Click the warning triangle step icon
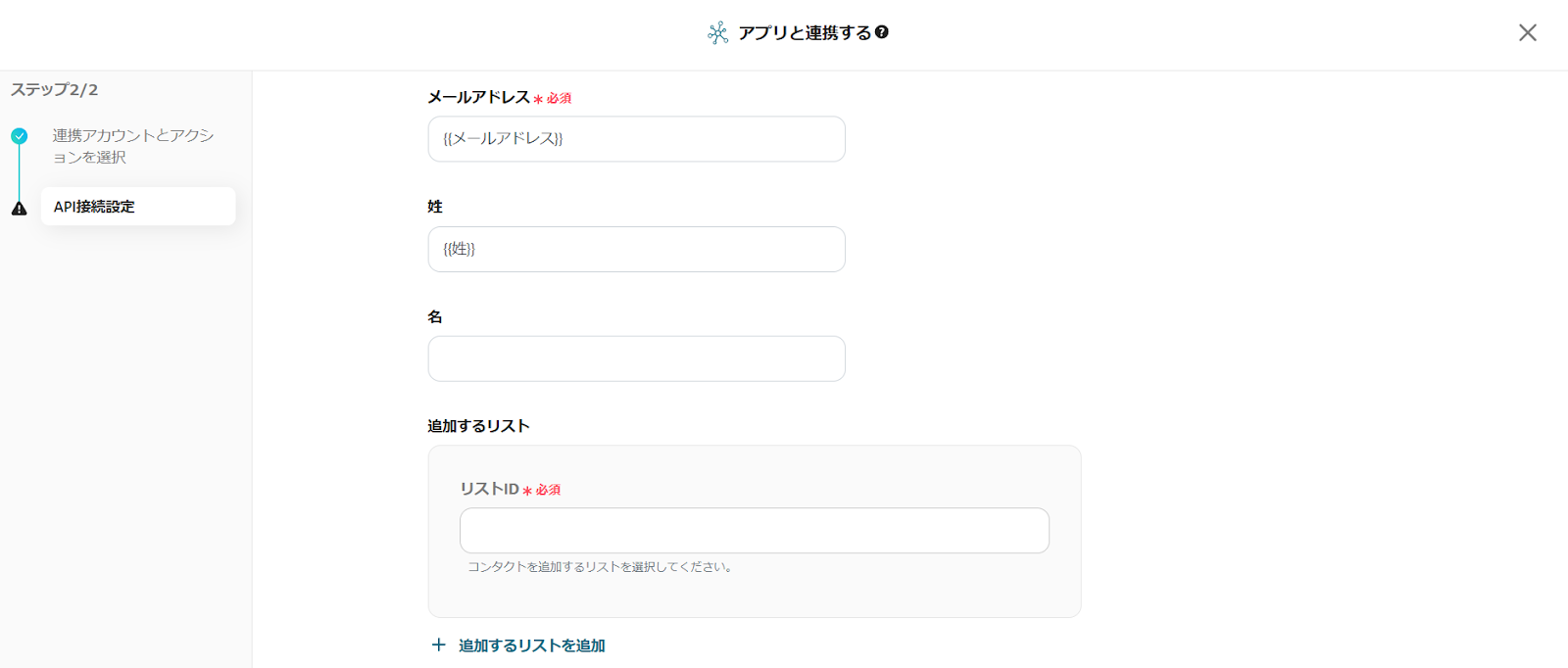The width and height of the screenshot is (1568, 668). [20, 208]
